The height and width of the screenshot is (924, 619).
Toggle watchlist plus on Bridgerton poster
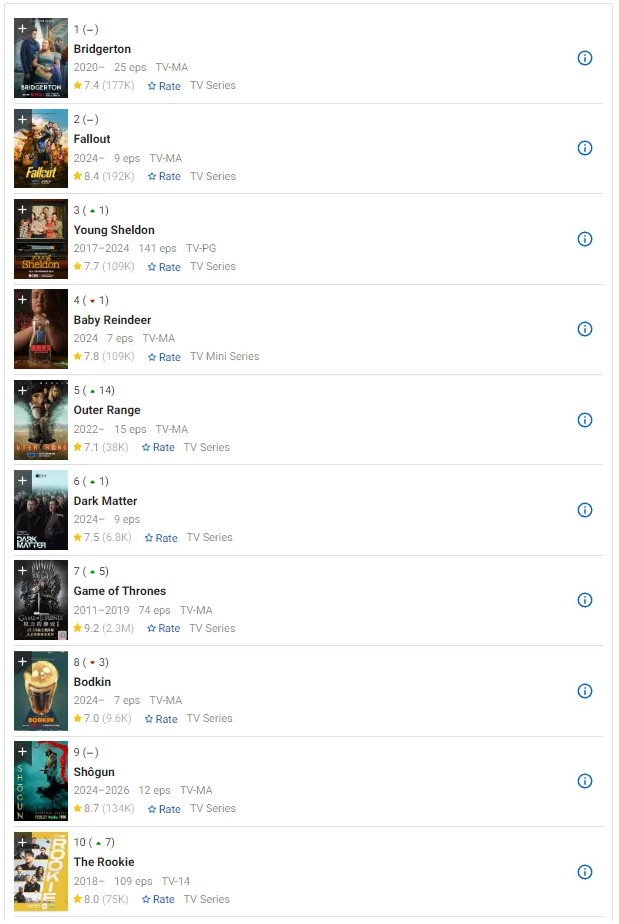[x=22, y=29]
